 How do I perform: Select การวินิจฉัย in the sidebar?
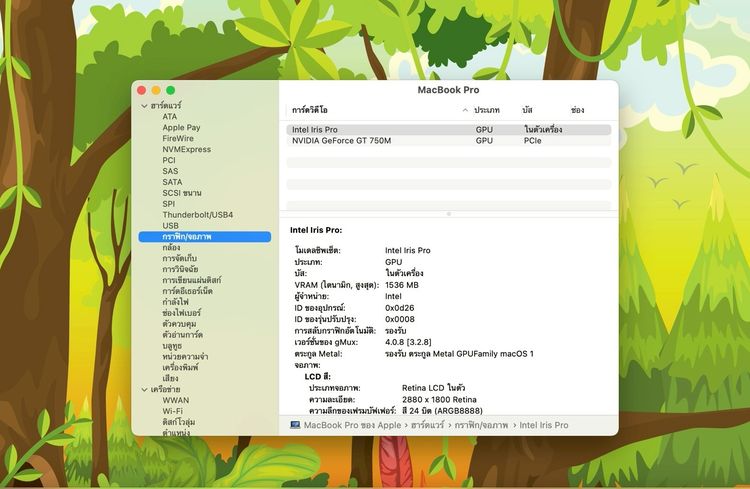(180, 269)
